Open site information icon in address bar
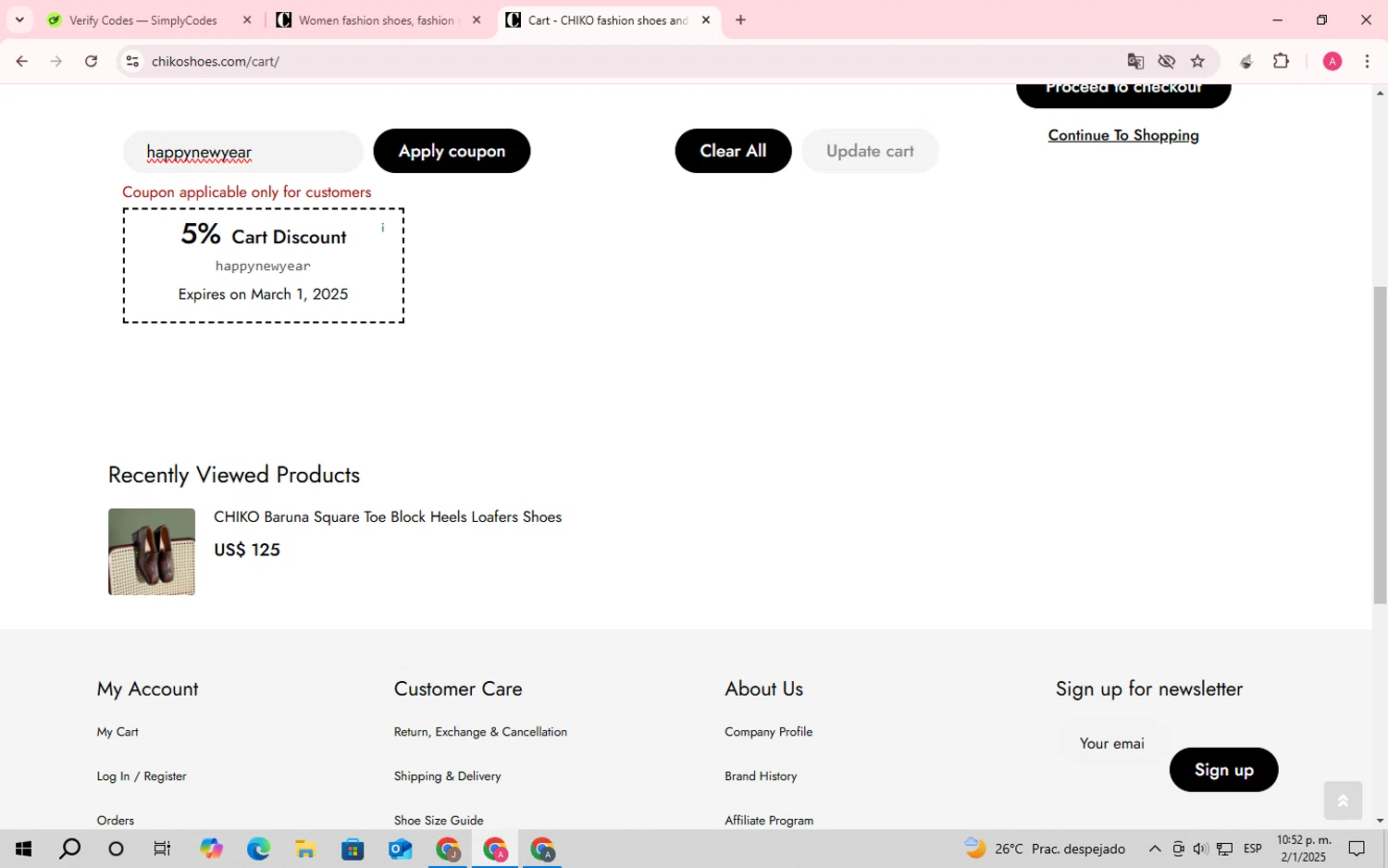This screenshot has height=868, width=1388. (132, 61)
